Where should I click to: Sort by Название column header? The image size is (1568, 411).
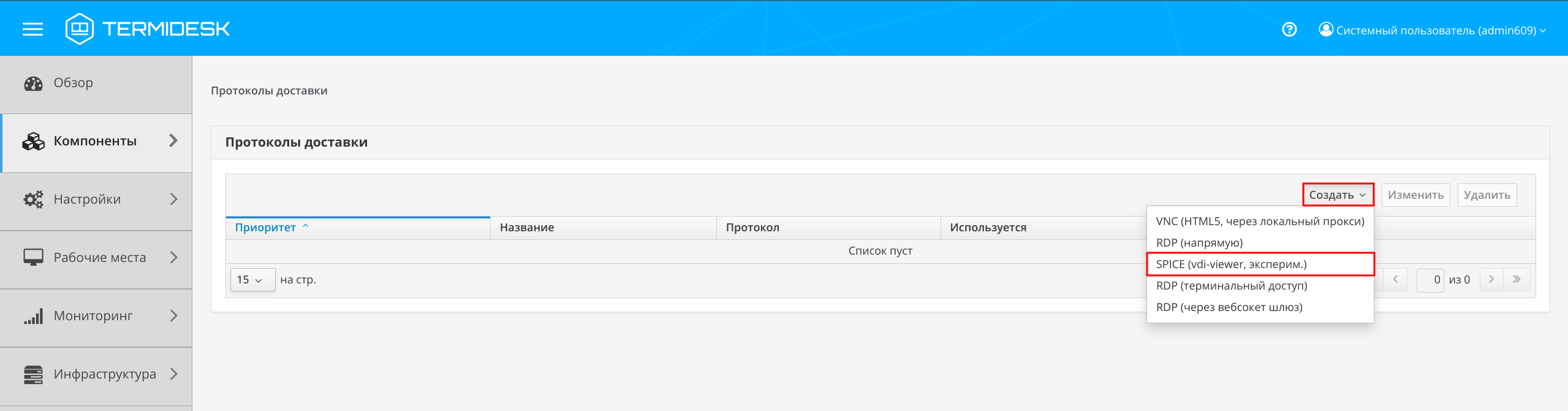[x=603, y=228]
